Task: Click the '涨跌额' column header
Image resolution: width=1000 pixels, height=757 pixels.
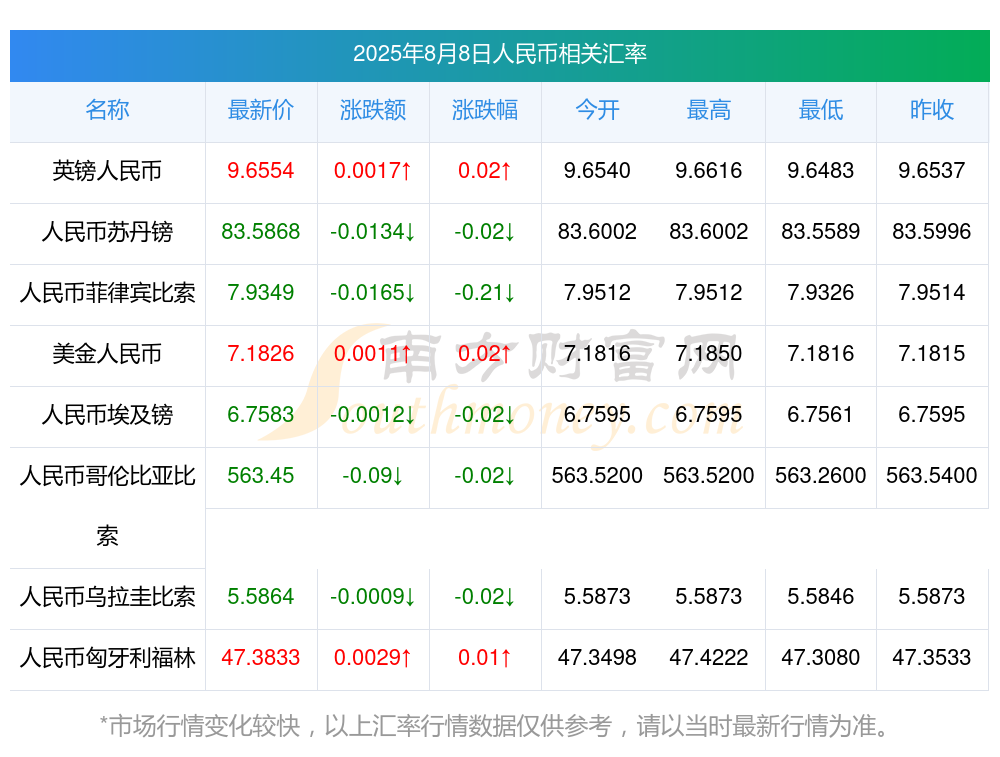Action: coord(373,110)
